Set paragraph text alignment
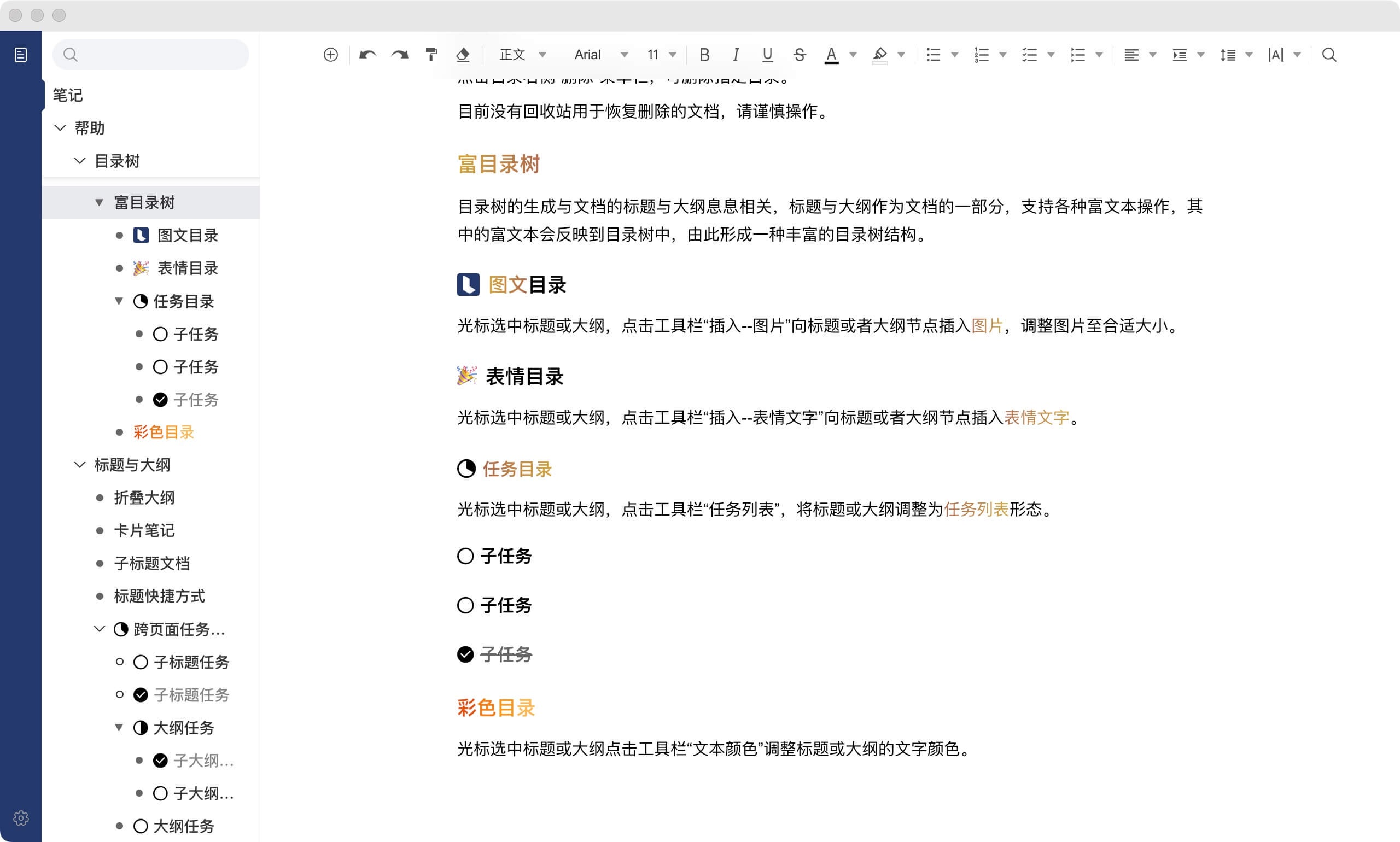The image size is (1400, 842). [1131, 55]
